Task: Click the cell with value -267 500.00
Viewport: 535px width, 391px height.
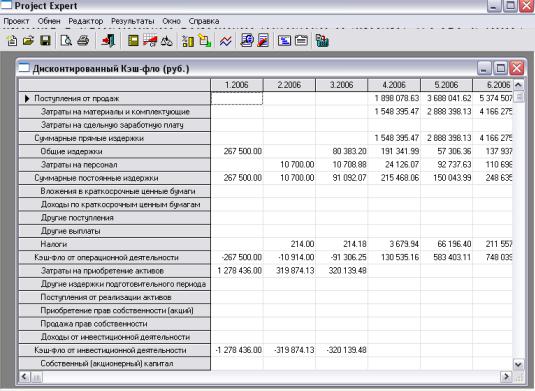Action: [x=237, y=258]
